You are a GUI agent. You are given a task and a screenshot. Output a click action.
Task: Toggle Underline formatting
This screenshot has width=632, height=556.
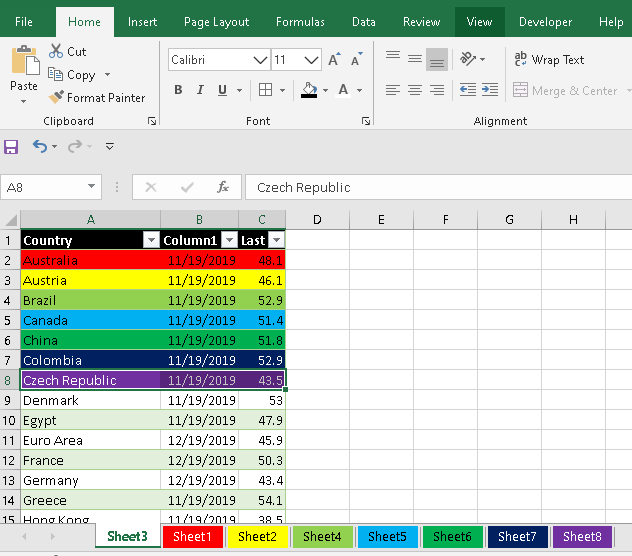pyautogui.click(x=222, y=90)
